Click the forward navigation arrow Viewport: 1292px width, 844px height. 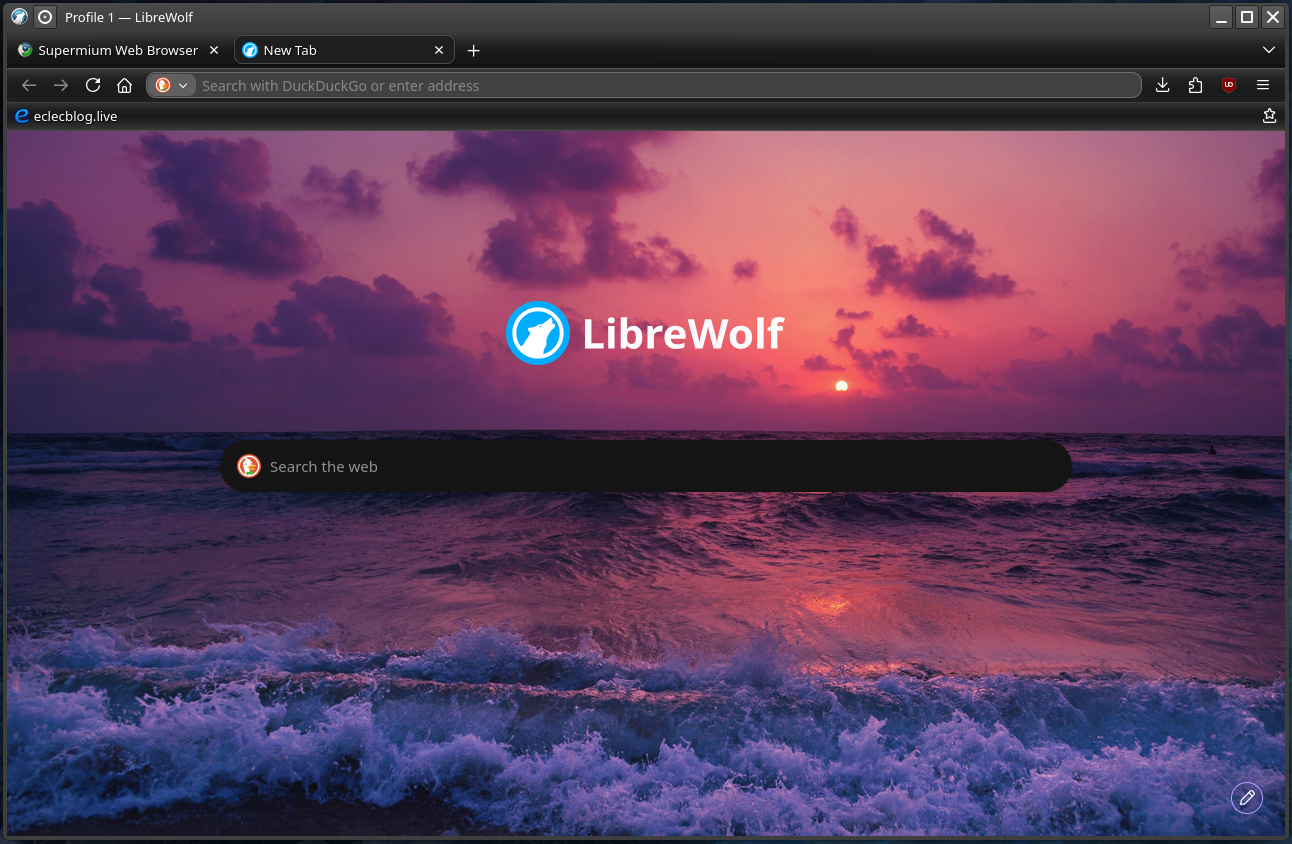[61, 85]
